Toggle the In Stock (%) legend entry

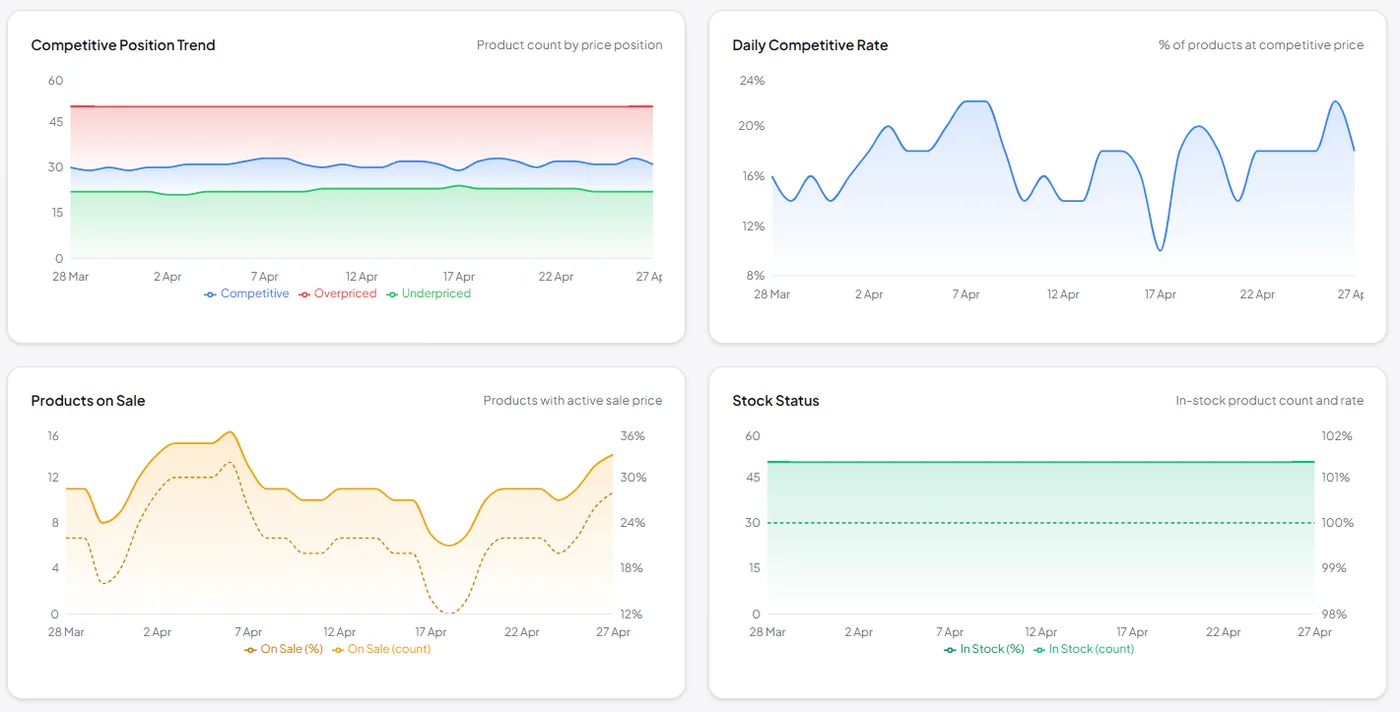click(x=984, y=649)
